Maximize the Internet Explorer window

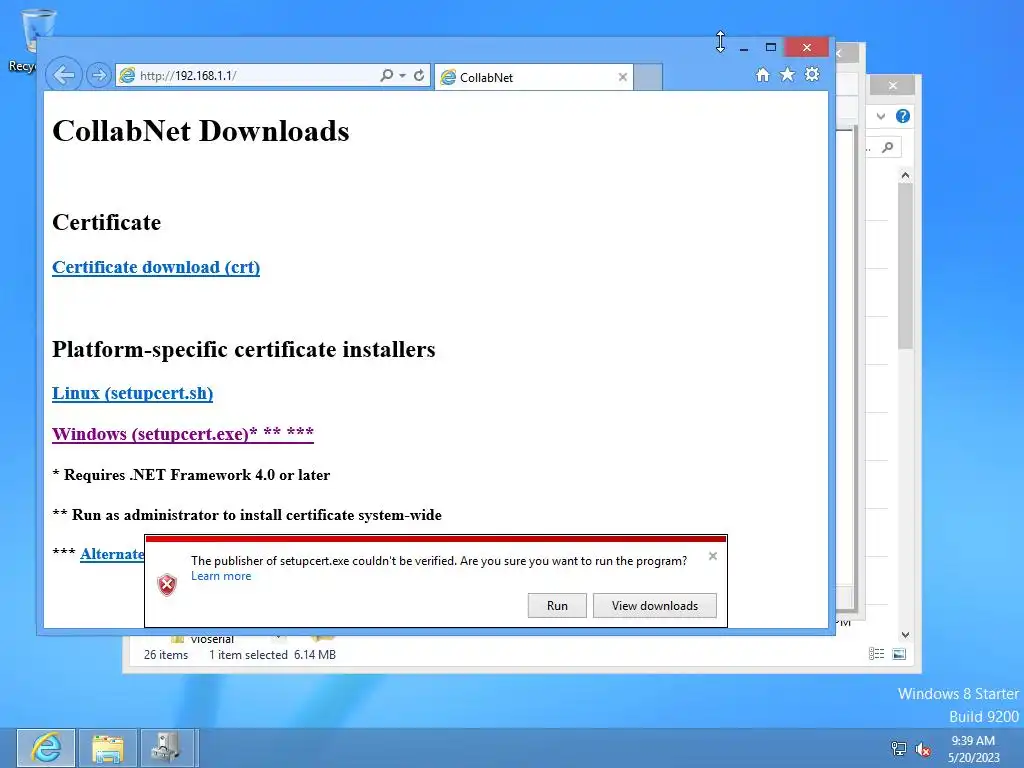[771, 47]
